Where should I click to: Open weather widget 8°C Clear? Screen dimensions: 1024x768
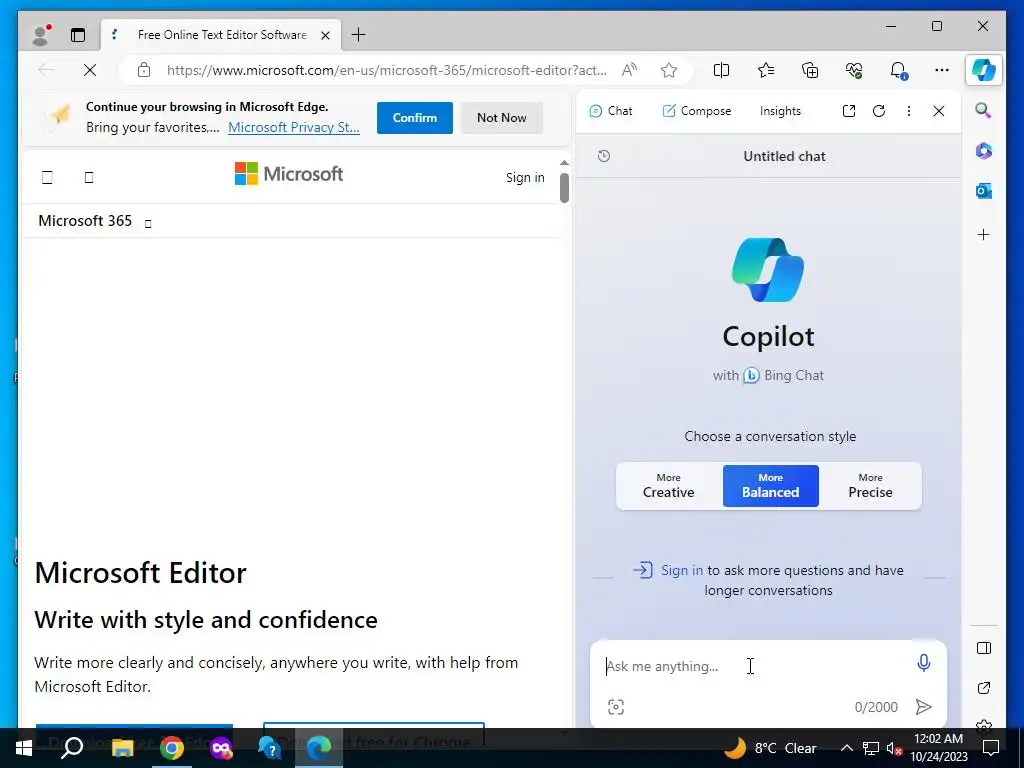coord(771,748)
